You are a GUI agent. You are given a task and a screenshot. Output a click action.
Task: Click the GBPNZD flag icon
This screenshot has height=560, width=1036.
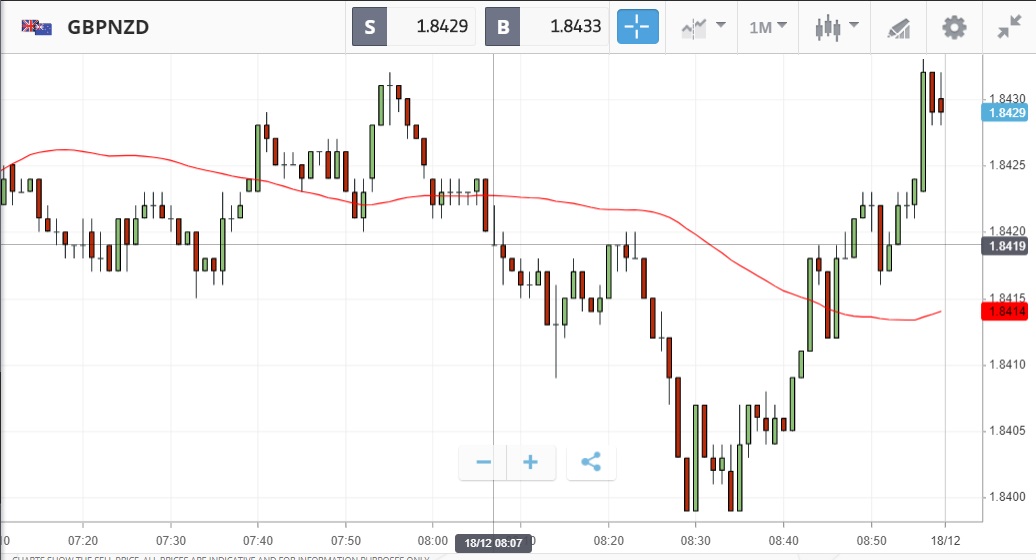(38, 27)
